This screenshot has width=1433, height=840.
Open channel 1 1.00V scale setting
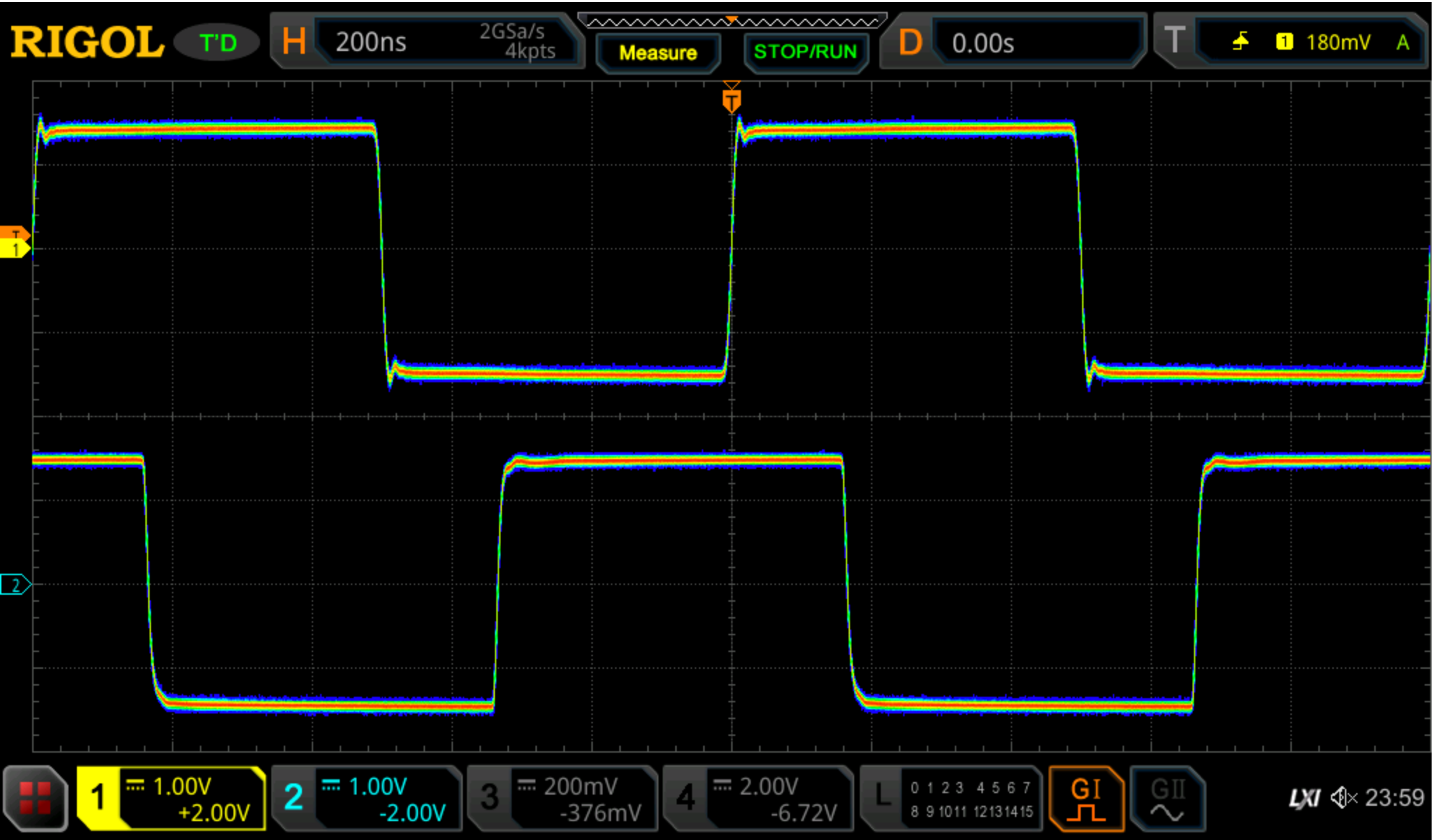[182, 786]
